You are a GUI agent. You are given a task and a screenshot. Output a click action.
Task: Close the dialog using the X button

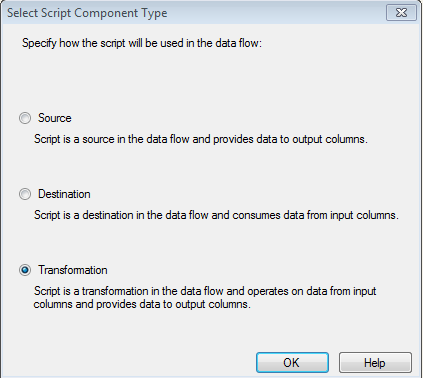coord(401,13)
